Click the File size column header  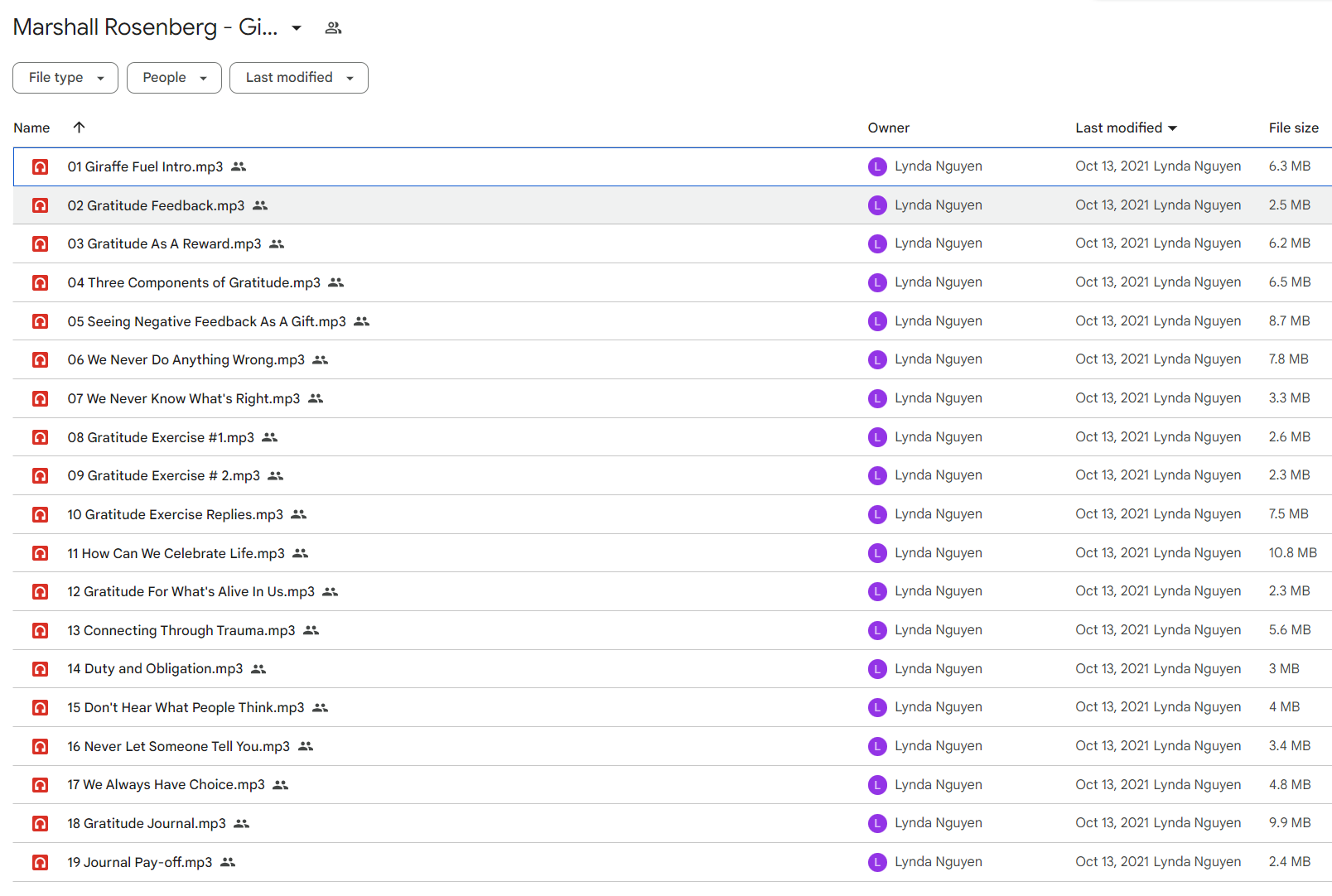click(1293, 128)
